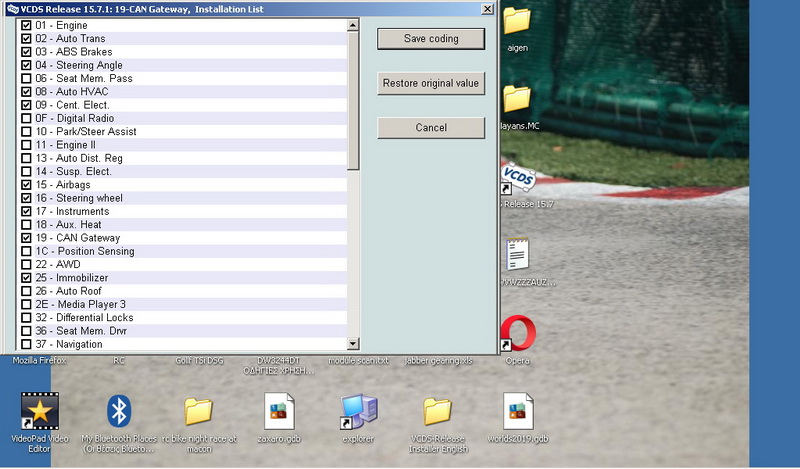This screenshot has width=800, height=469.
Task: Select the DW3244DT desktop item label
Action: [x=279, y=365]
